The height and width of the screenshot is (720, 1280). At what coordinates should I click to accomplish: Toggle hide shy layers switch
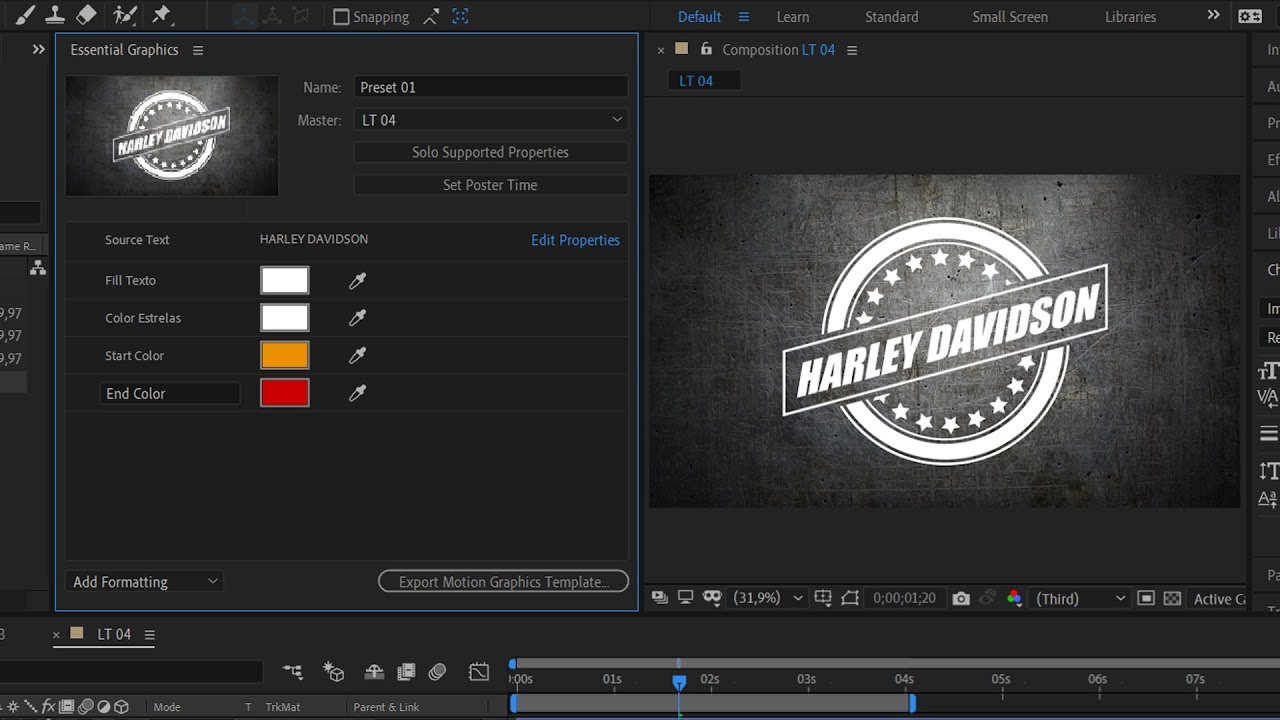[373, 672]
